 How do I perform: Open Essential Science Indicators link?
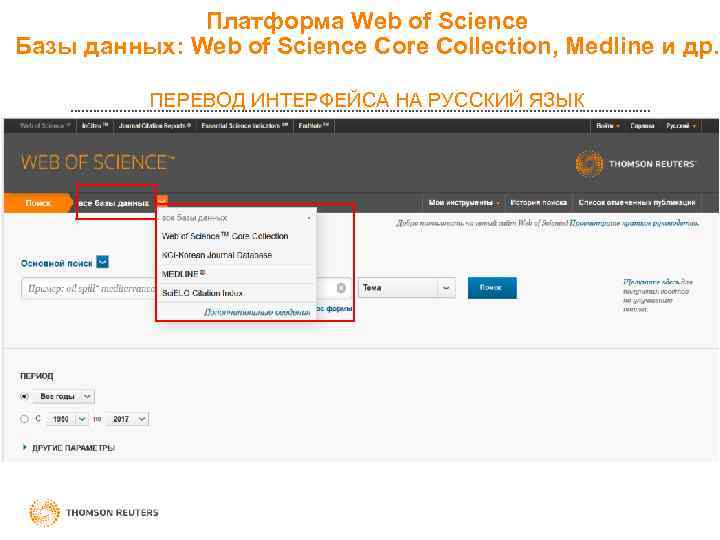(x=245, y=125)
